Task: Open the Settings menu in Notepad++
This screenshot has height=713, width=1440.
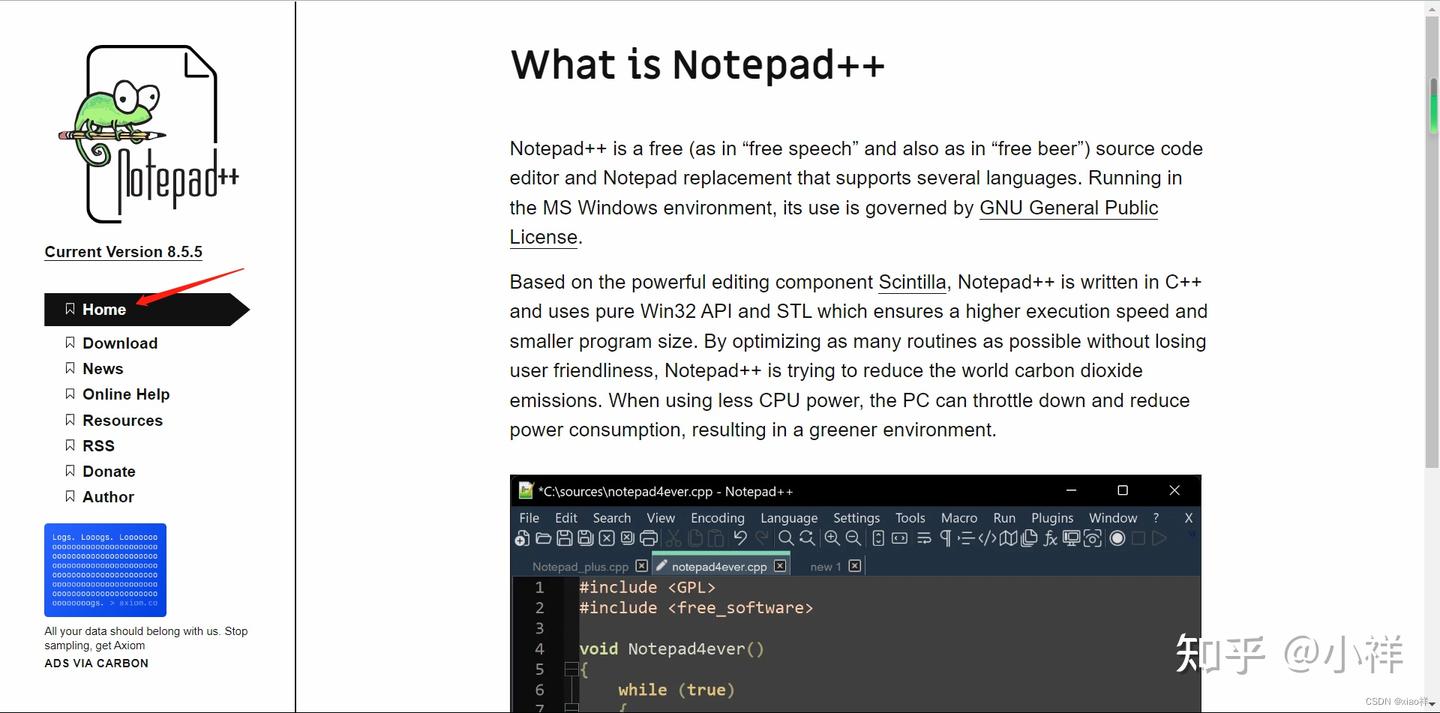Action: click(856, 518)
